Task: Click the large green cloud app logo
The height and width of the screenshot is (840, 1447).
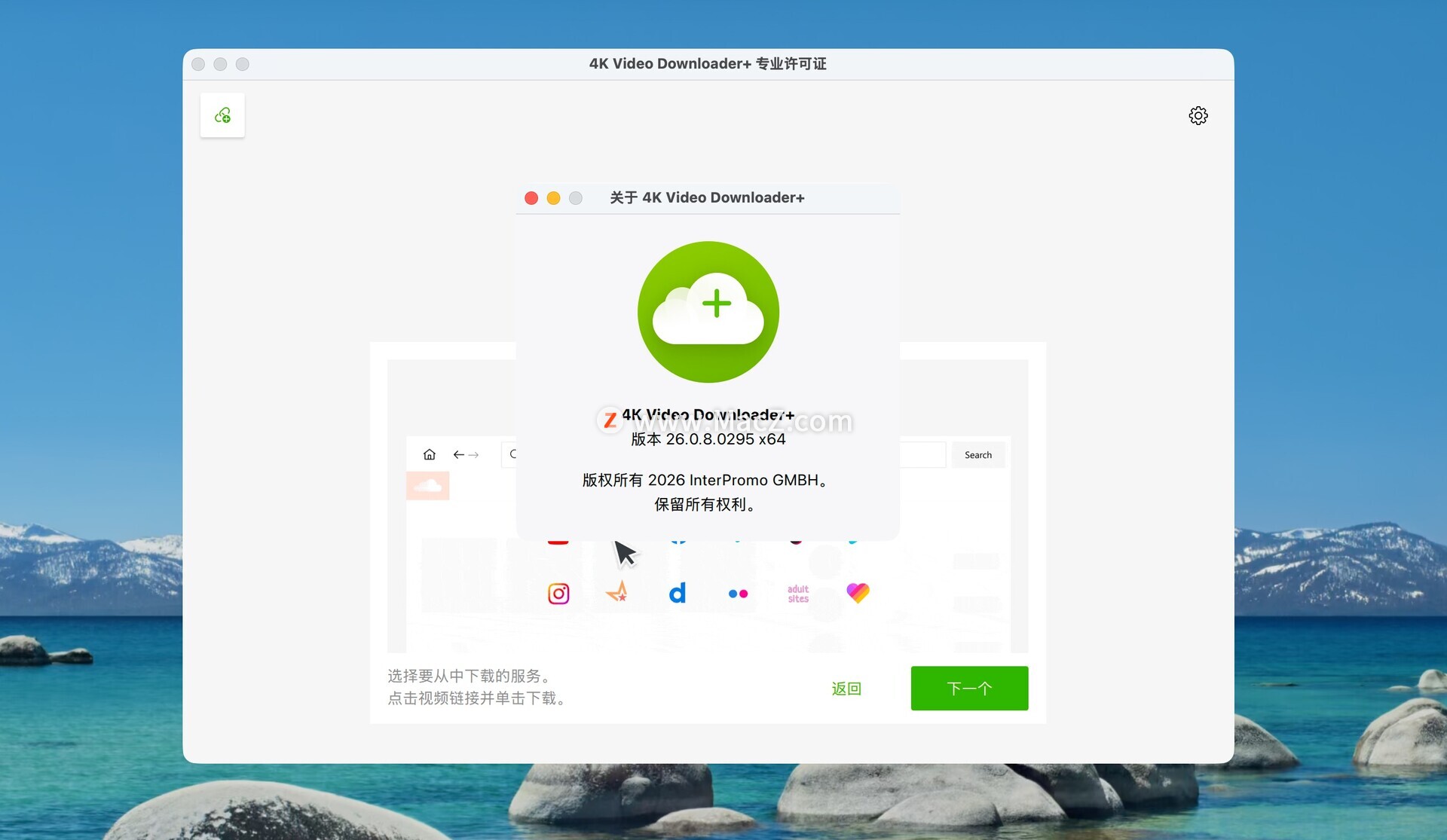Action: point(708,312)
